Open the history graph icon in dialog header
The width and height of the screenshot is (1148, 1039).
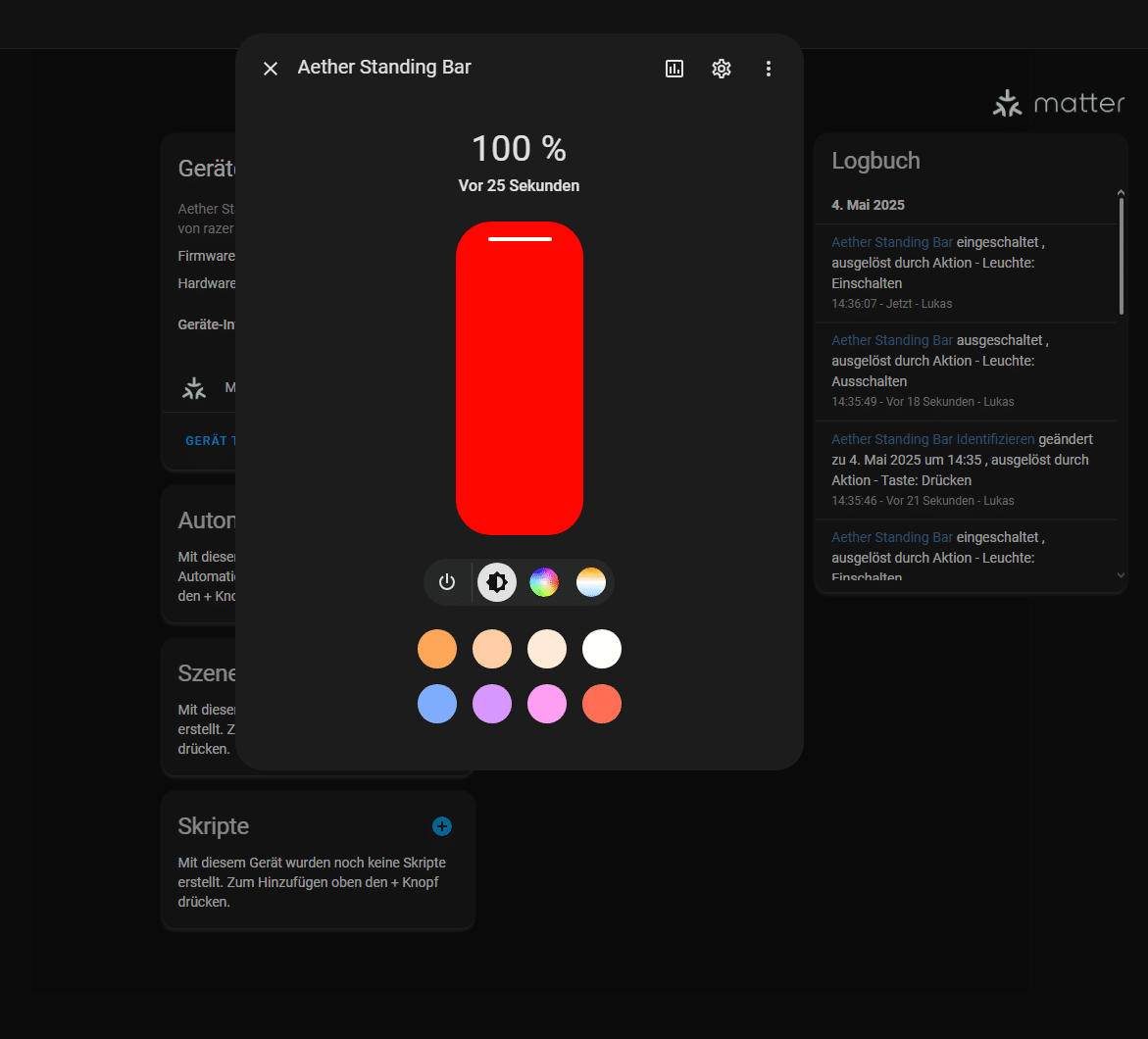(674, 69)
